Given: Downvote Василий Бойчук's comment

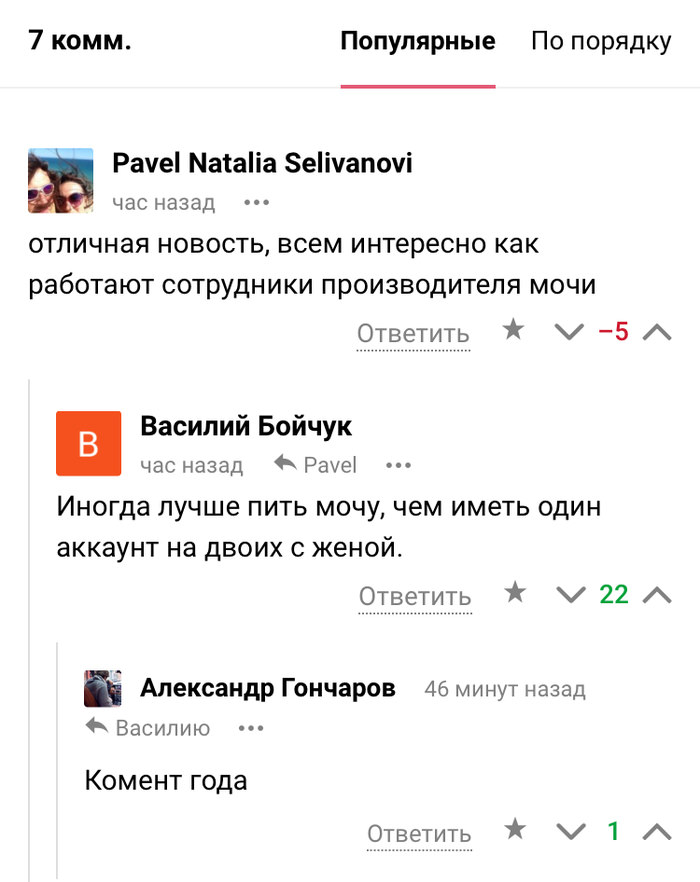Looking at the screenshot, I should (570, 596).
